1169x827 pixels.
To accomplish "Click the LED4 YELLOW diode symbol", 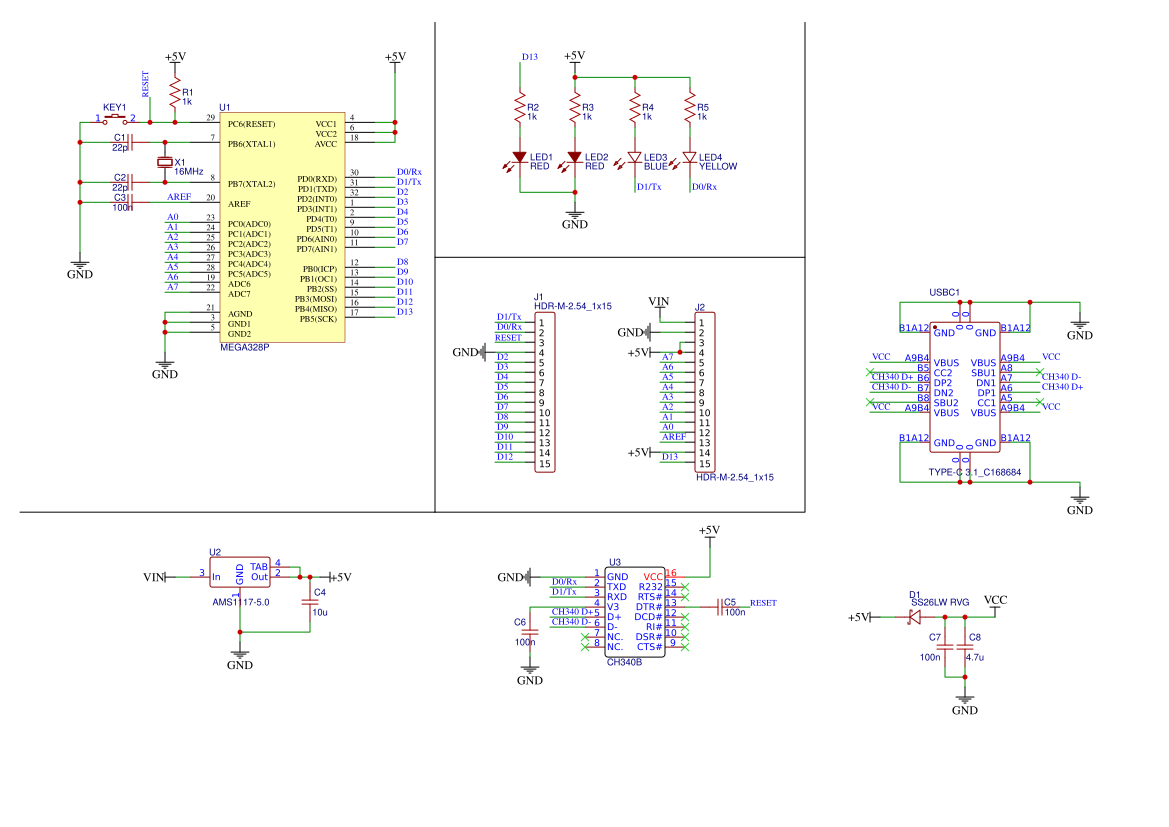I will coord(690,158).
